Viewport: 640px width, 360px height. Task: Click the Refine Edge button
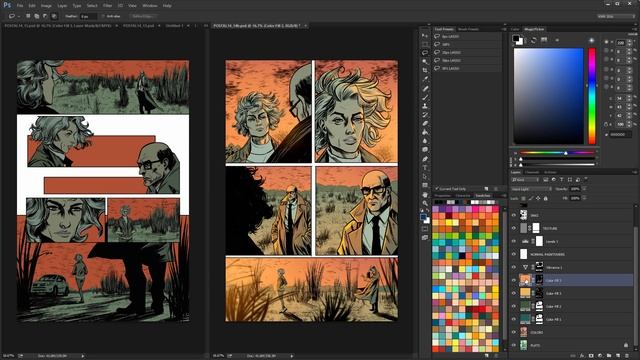[142, 16]
